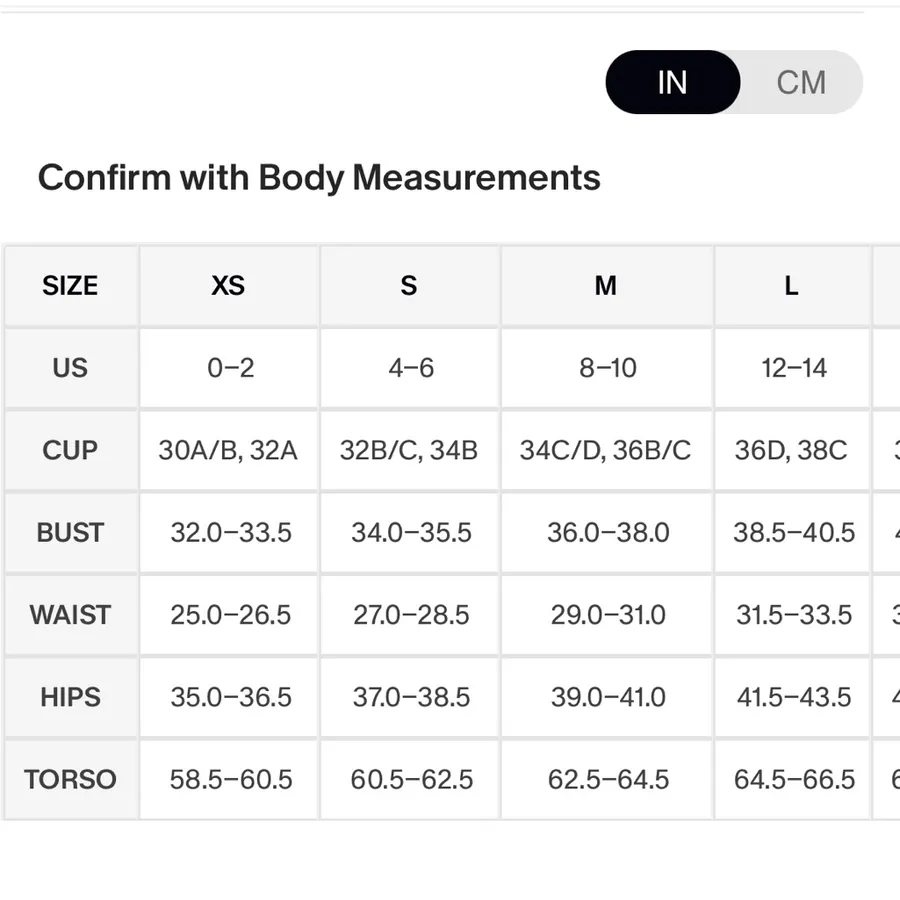The width and height of the screenshot is (900, 900).
Task: Click the 27.0–28.5 waist measurement cell
Action: 409,615
